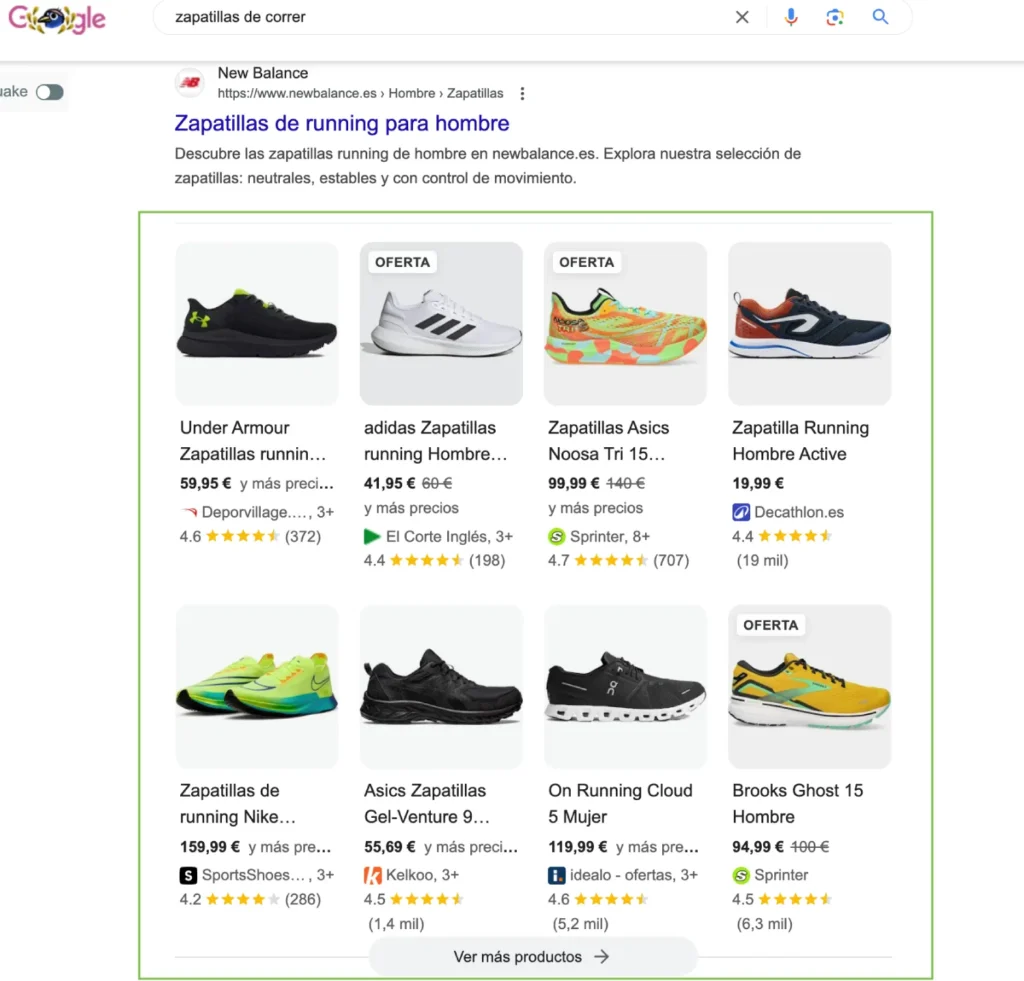Open the On Running Cloud shoe image
The image size is (1024, 981).
[625, 686]
